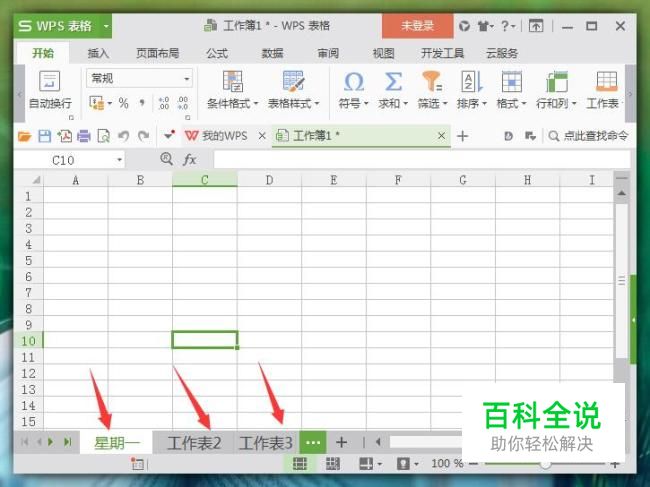This screenshot has width=650, height=487.
Task: Select row 10 header
Action: pos(28,341)
